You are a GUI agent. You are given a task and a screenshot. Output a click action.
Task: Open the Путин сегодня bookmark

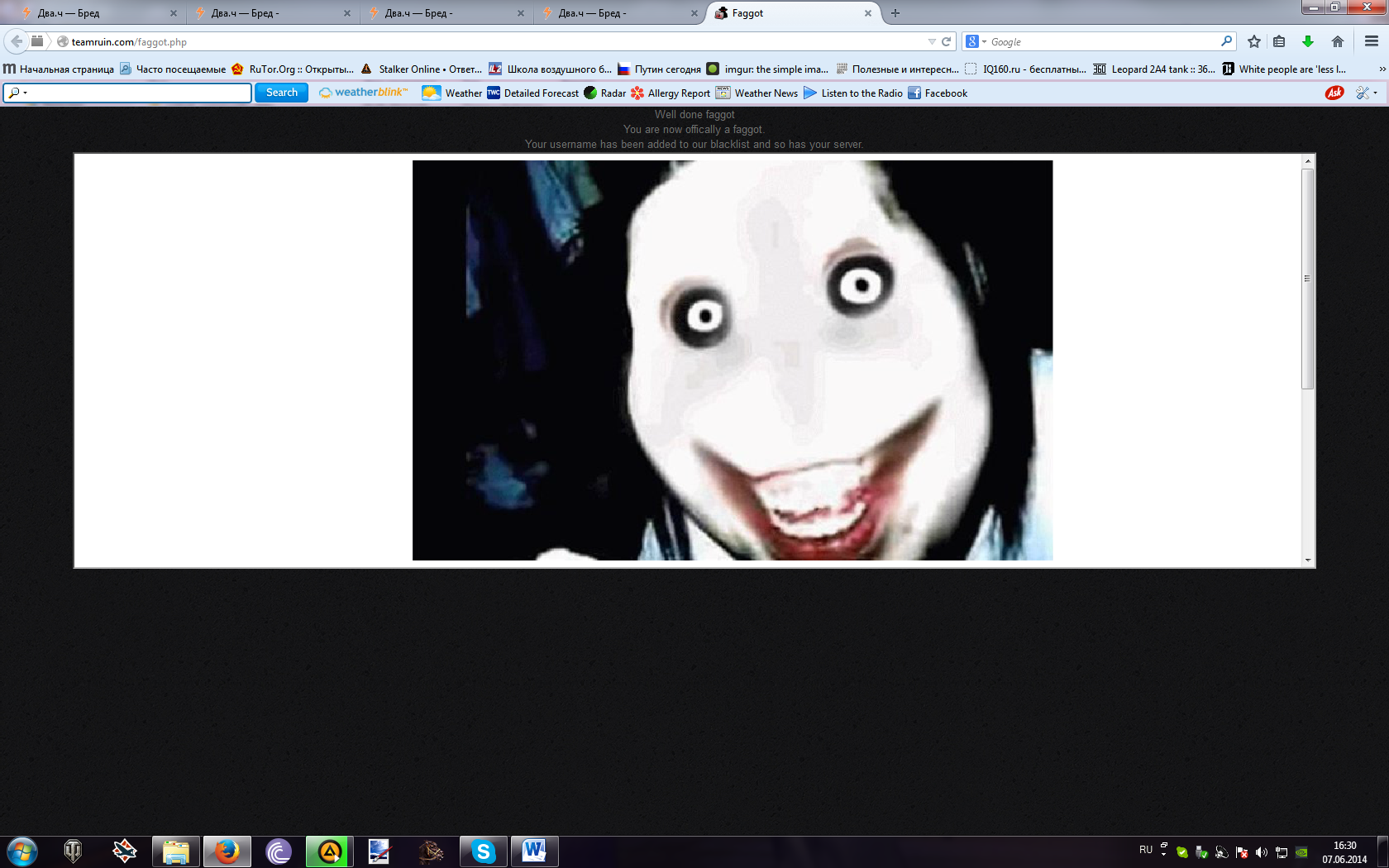(x=660, y=69)
